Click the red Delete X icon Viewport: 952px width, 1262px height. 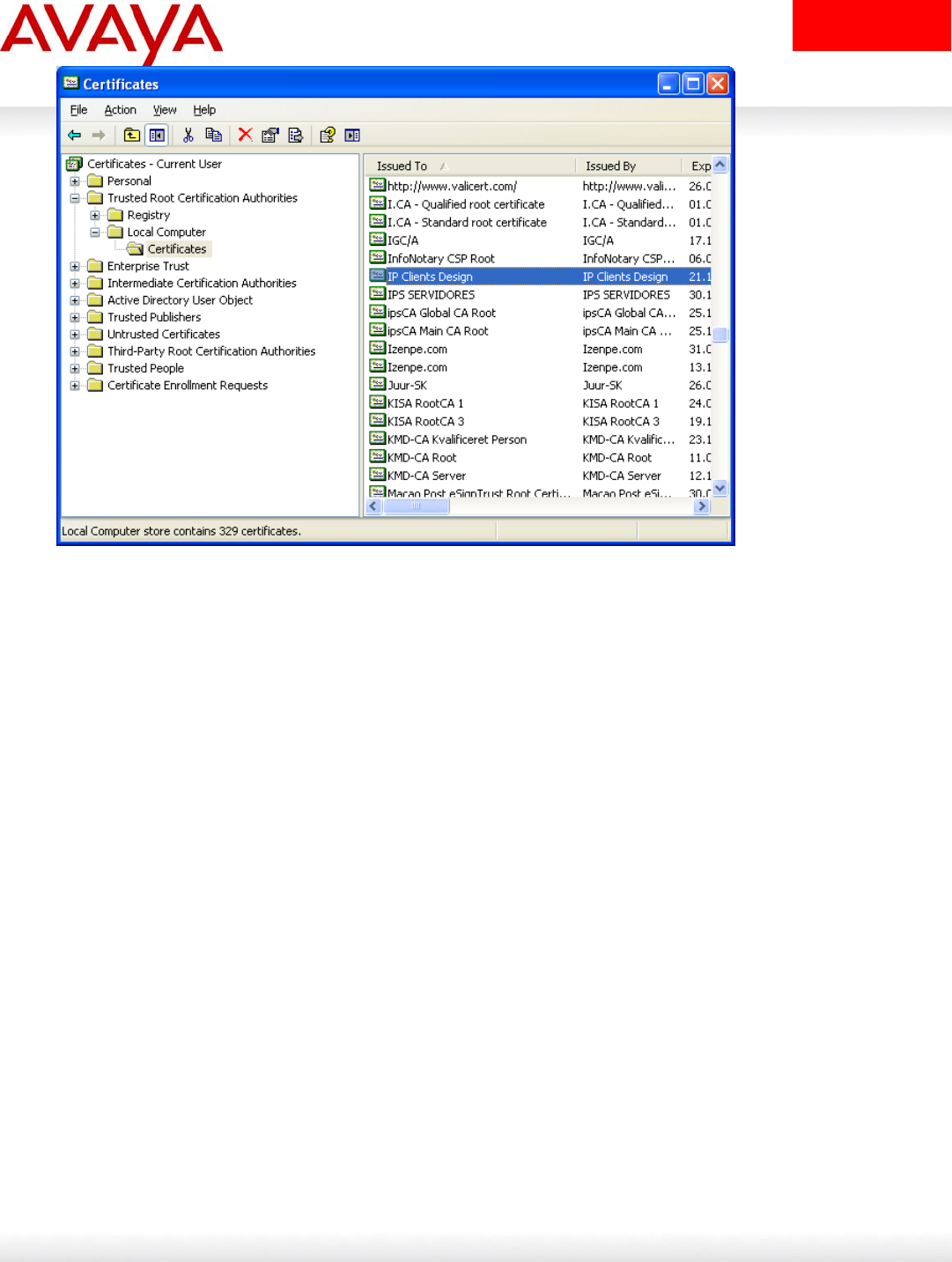point(245,135)
